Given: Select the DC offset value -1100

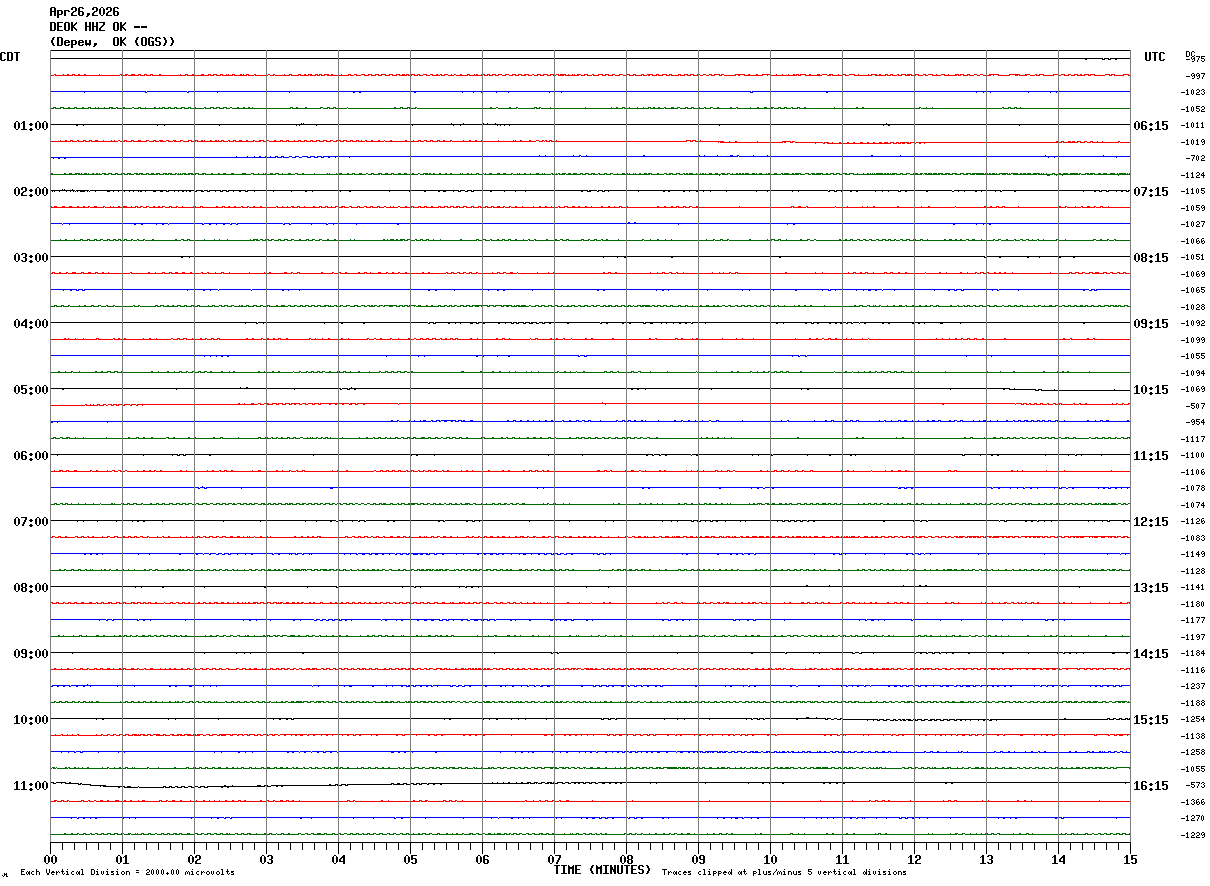Looking at the screenshot, I should [1194, 456].
